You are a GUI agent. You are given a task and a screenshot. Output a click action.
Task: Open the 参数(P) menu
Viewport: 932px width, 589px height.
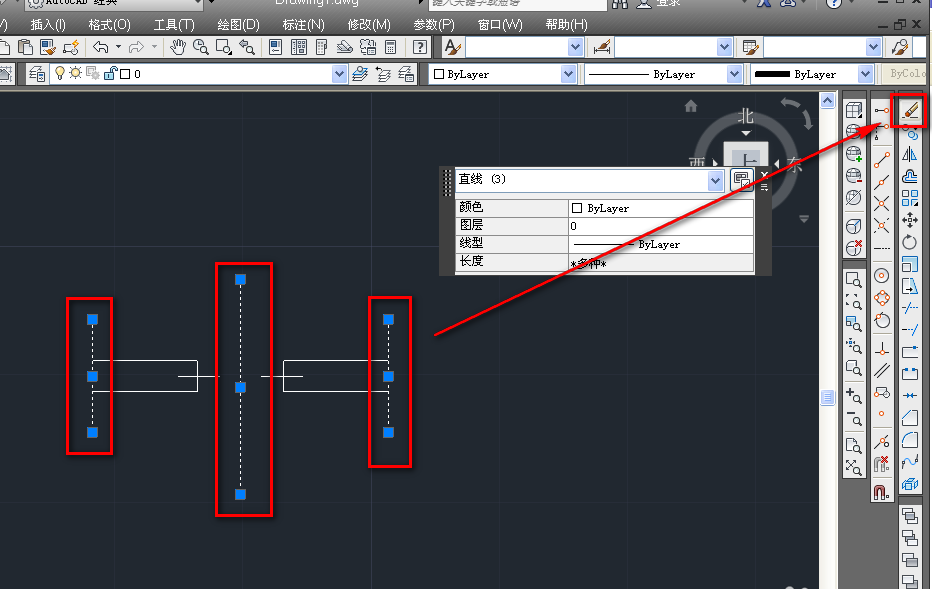click(x=434, y=24)
